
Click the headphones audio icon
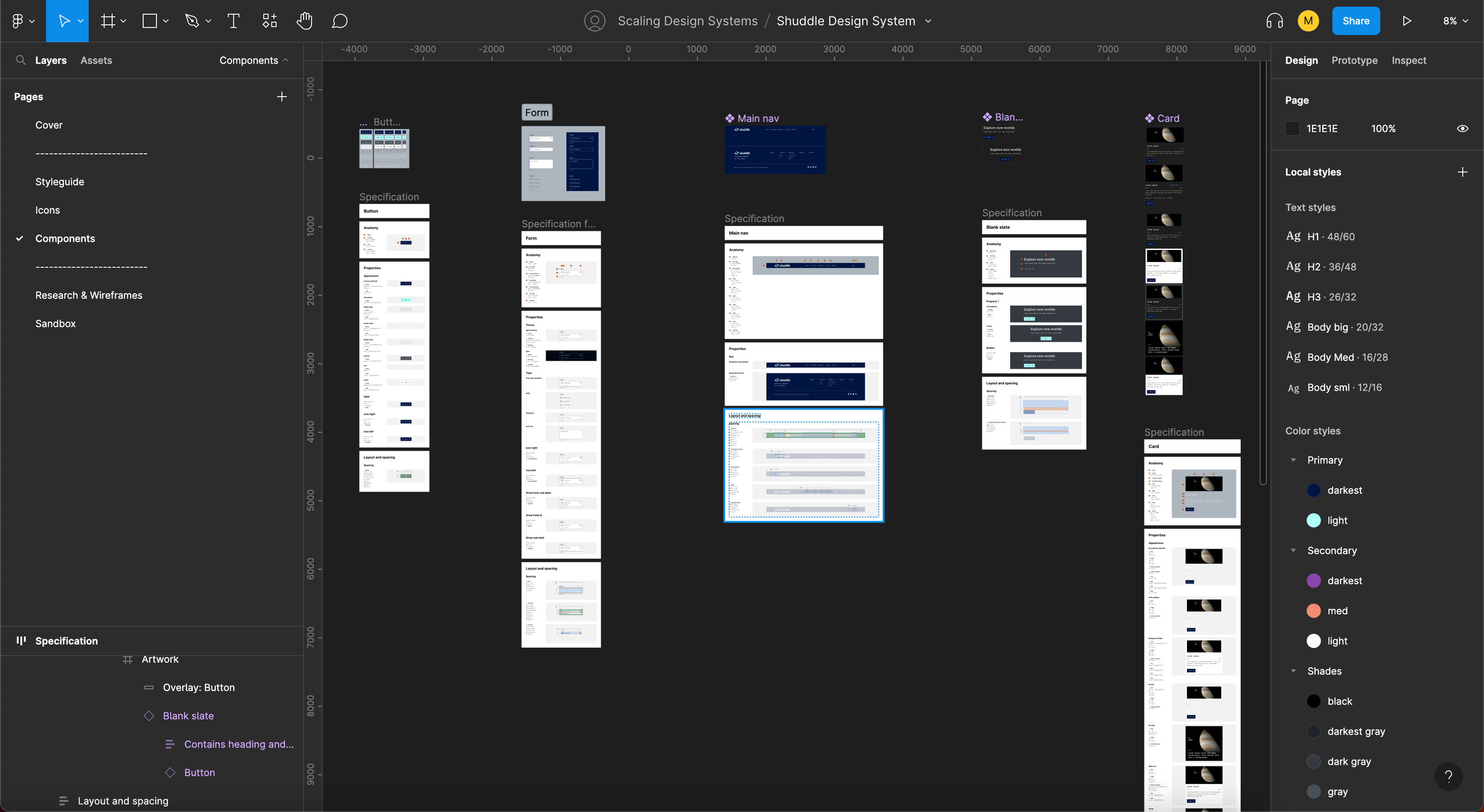coord(1274,21)
